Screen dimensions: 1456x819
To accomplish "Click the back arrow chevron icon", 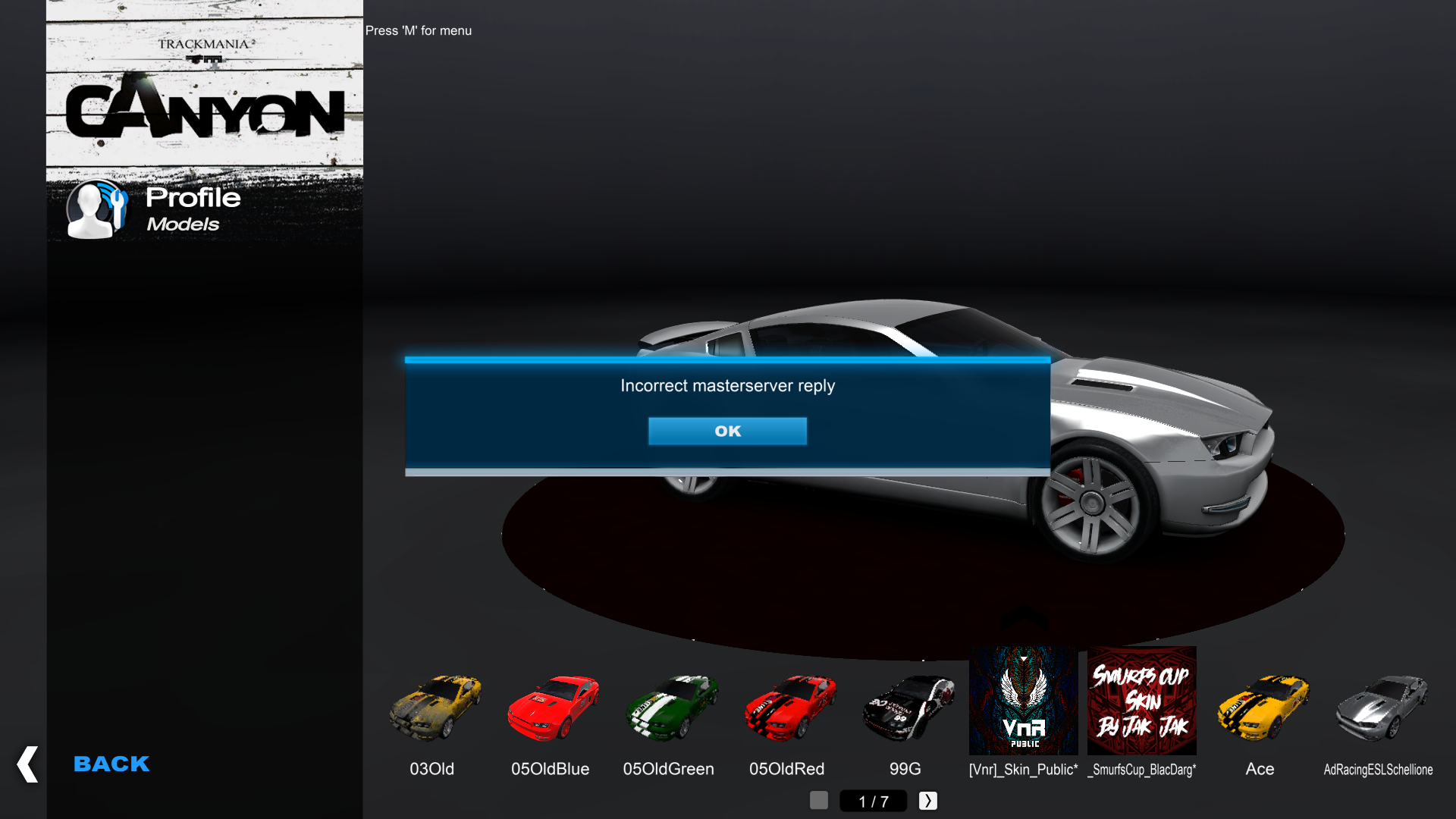I will click(x=27, y=764).
